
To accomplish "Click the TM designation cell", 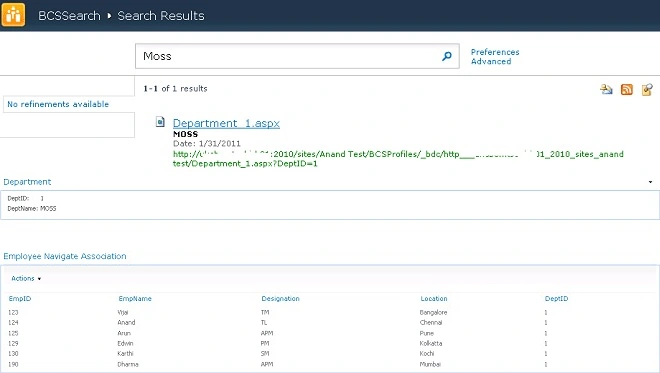I will tap(265, 312).
